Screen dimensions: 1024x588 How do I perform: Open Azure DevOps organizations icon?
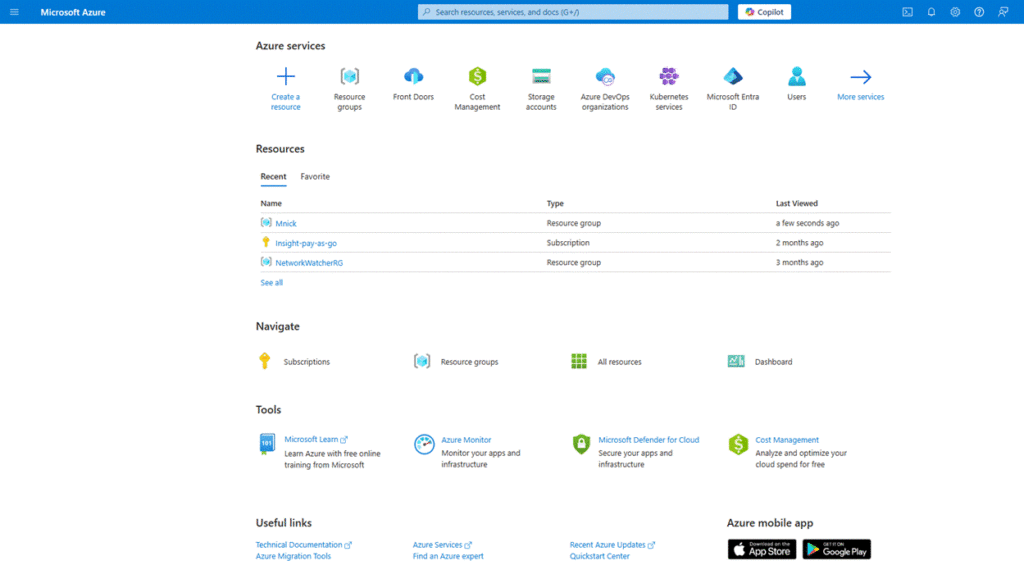pyautogui.click(x=605, y=77)
